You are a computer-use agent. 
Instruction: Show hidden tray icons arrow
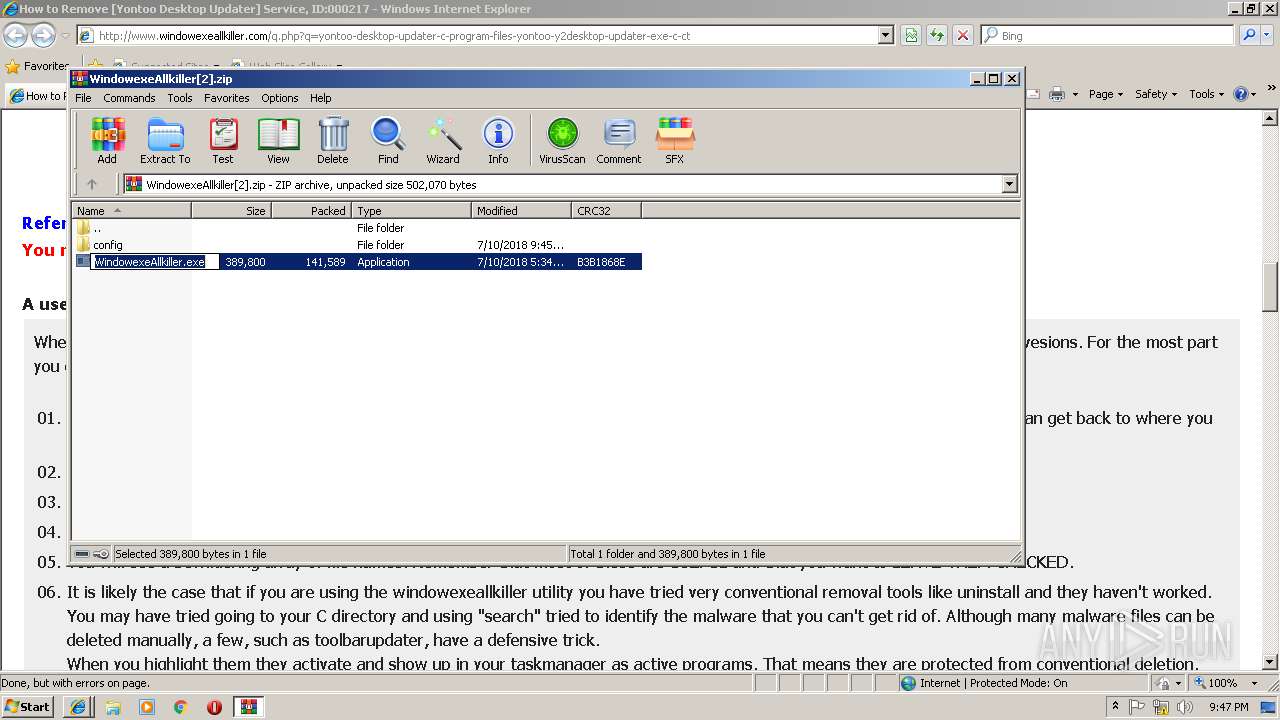point(1115,707)
